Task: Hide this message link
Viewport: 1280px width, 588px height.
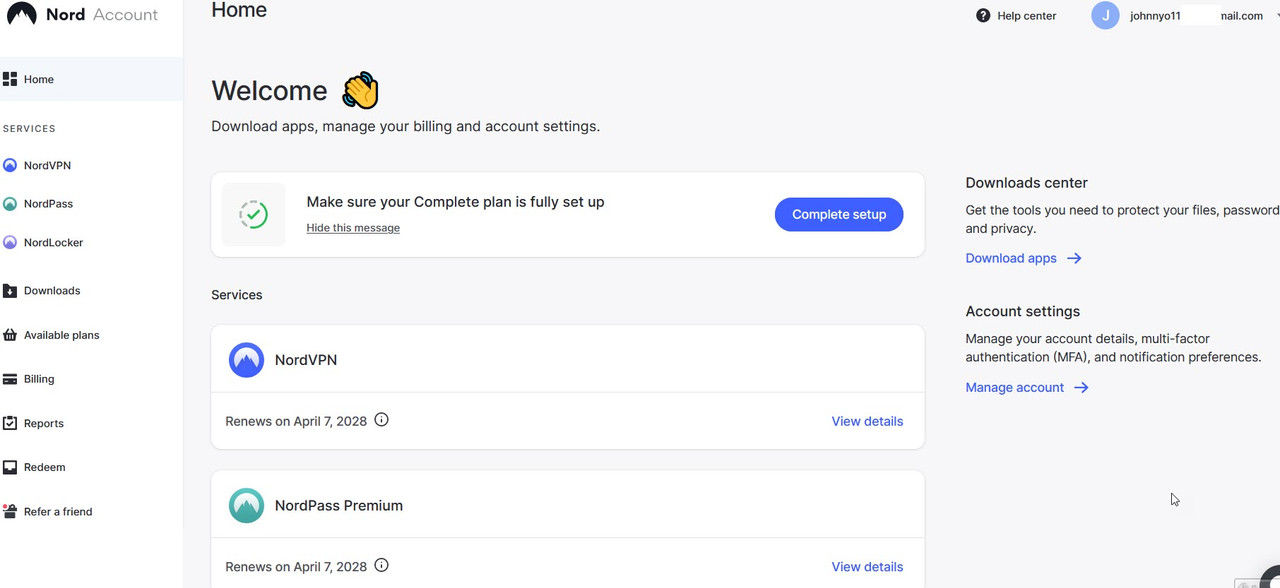Action: [x=353, y=228]
